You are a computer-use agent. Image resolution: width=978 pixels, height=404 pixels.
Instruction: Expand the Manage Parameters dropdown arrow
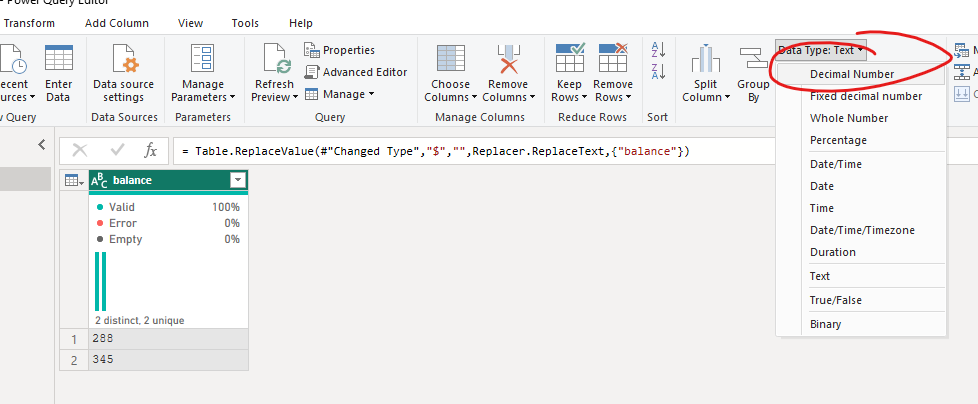[x=232, y=97]
